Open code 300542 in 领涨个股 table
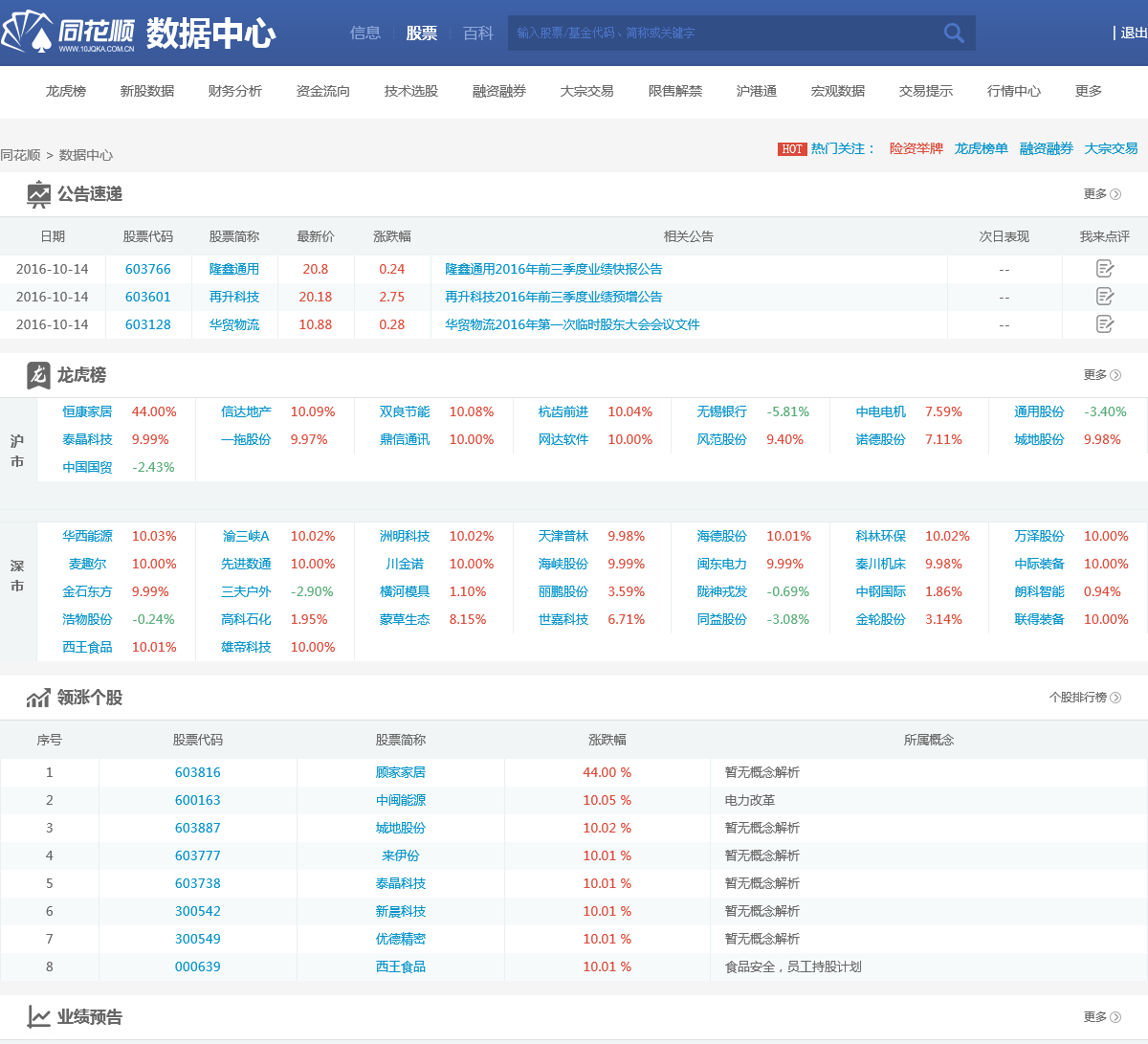The image size is (1148, 1044). (x=198, y=911)
